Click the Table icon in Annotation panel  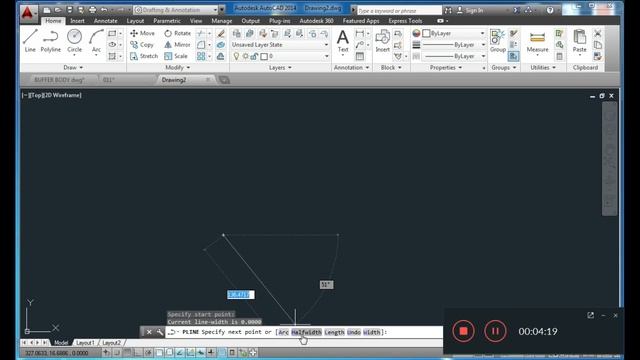[x=360, y=56]
